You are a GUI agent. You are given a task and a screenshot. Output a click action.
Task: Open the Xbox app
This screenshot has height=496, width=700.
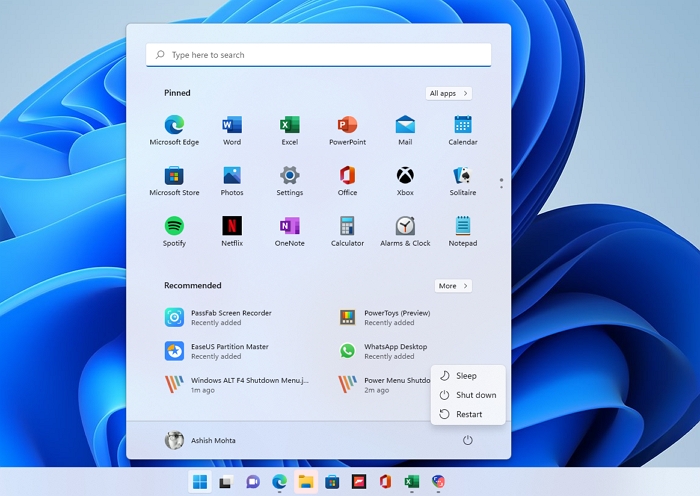pyautogui.click(x=405, y=181)
